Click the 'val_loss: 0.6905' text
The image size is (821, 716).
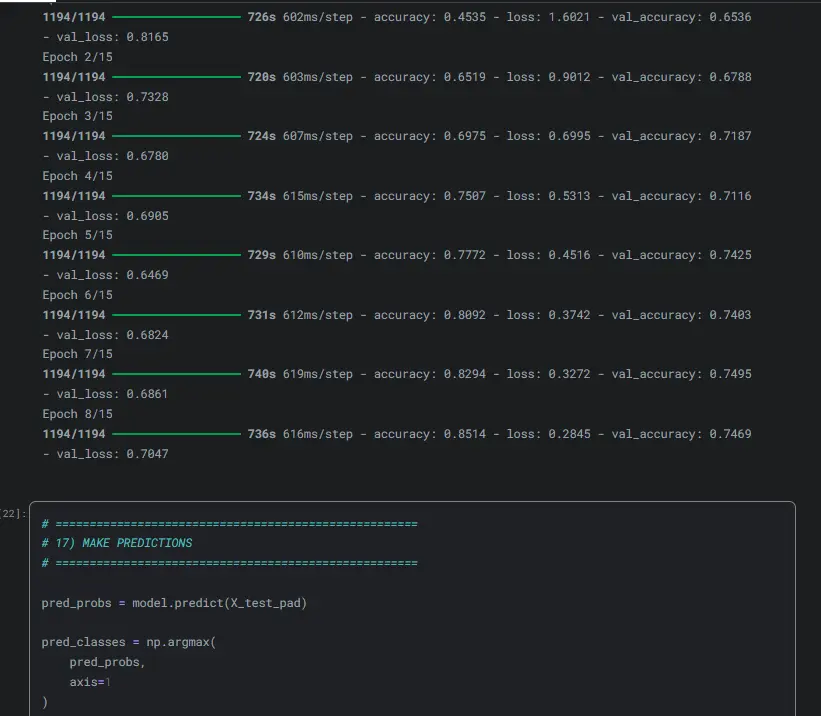[113, 216]
